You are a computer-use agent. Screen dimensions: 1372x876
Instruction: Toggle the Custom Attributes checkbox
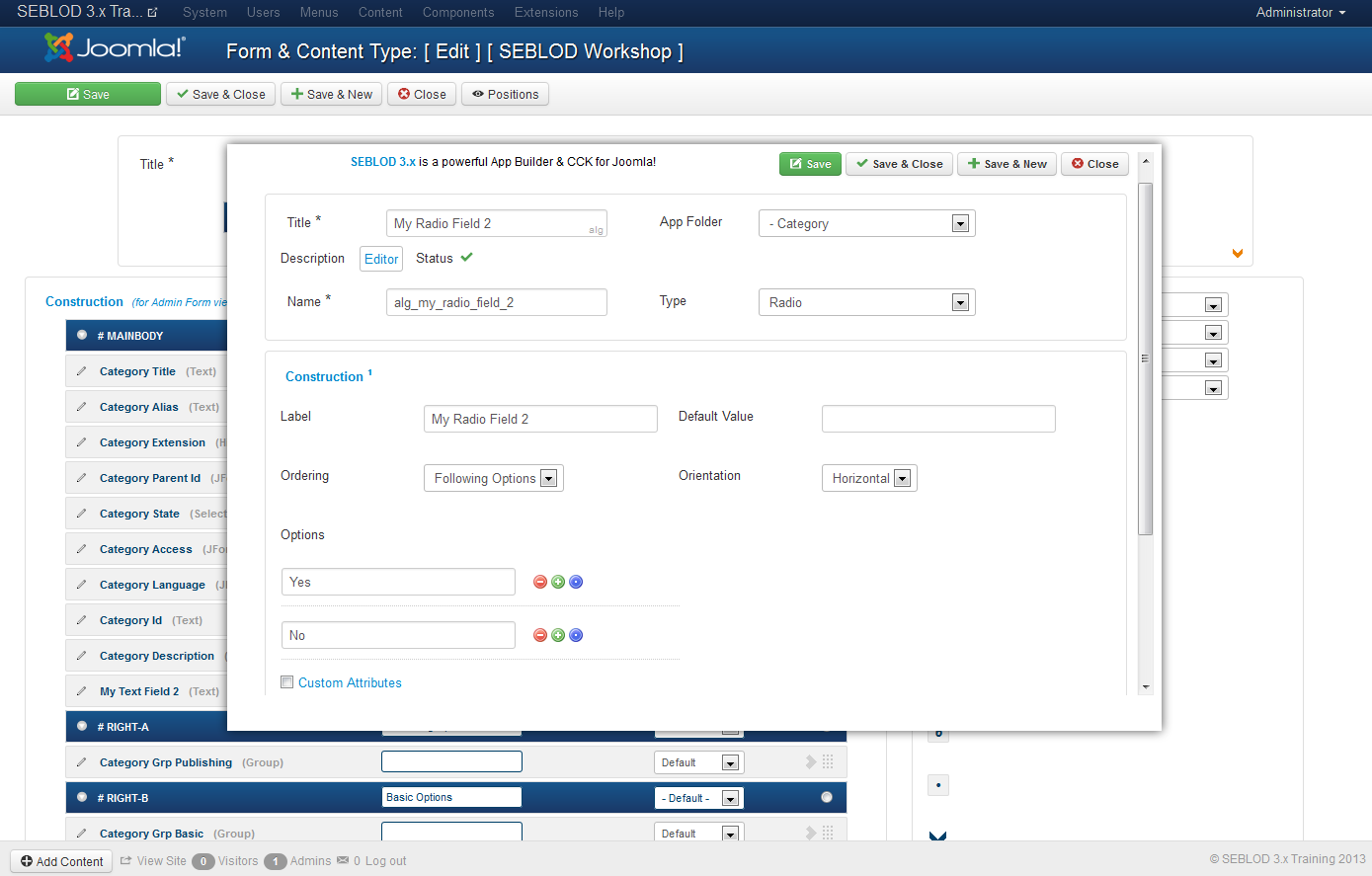coord(287,682)
